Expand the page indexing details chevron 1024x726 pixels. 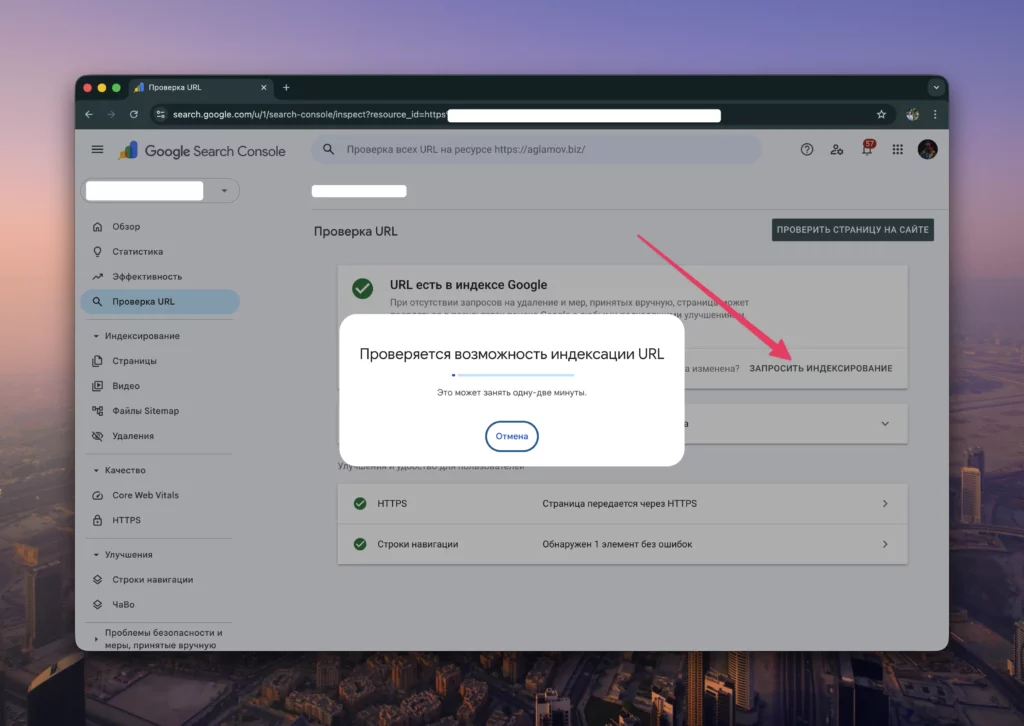click(x=885, y=424)
